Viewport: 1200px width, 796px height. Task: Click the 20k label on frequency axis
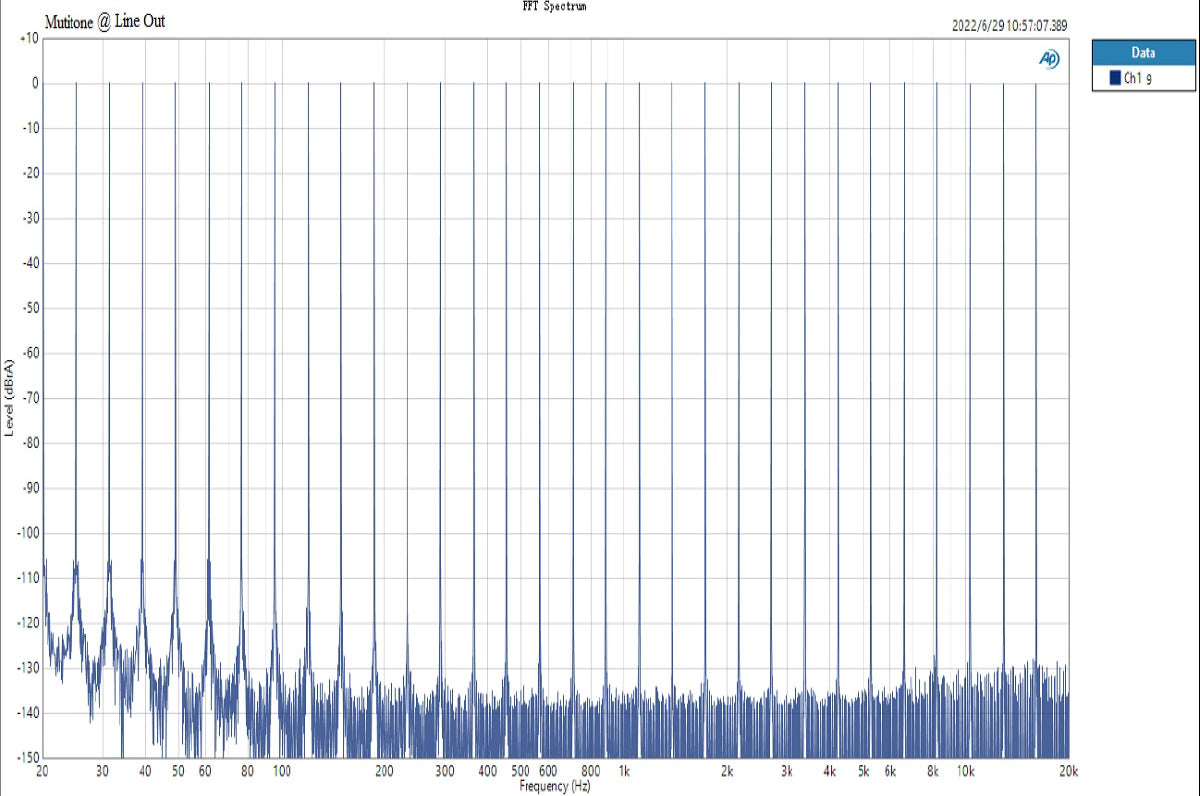[1067, 771]
